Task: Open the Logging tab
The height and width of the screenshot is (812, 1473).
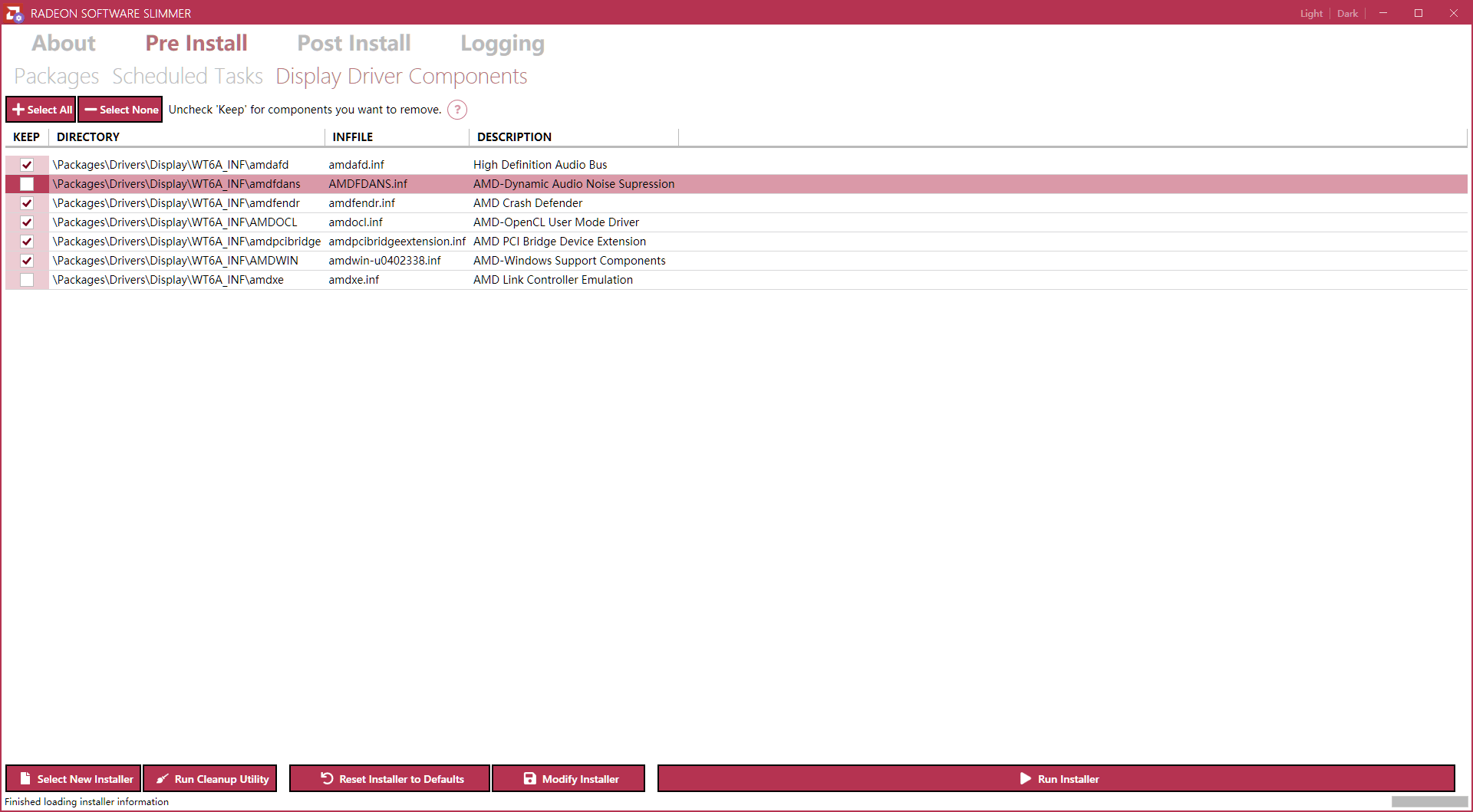Action: 502,44
